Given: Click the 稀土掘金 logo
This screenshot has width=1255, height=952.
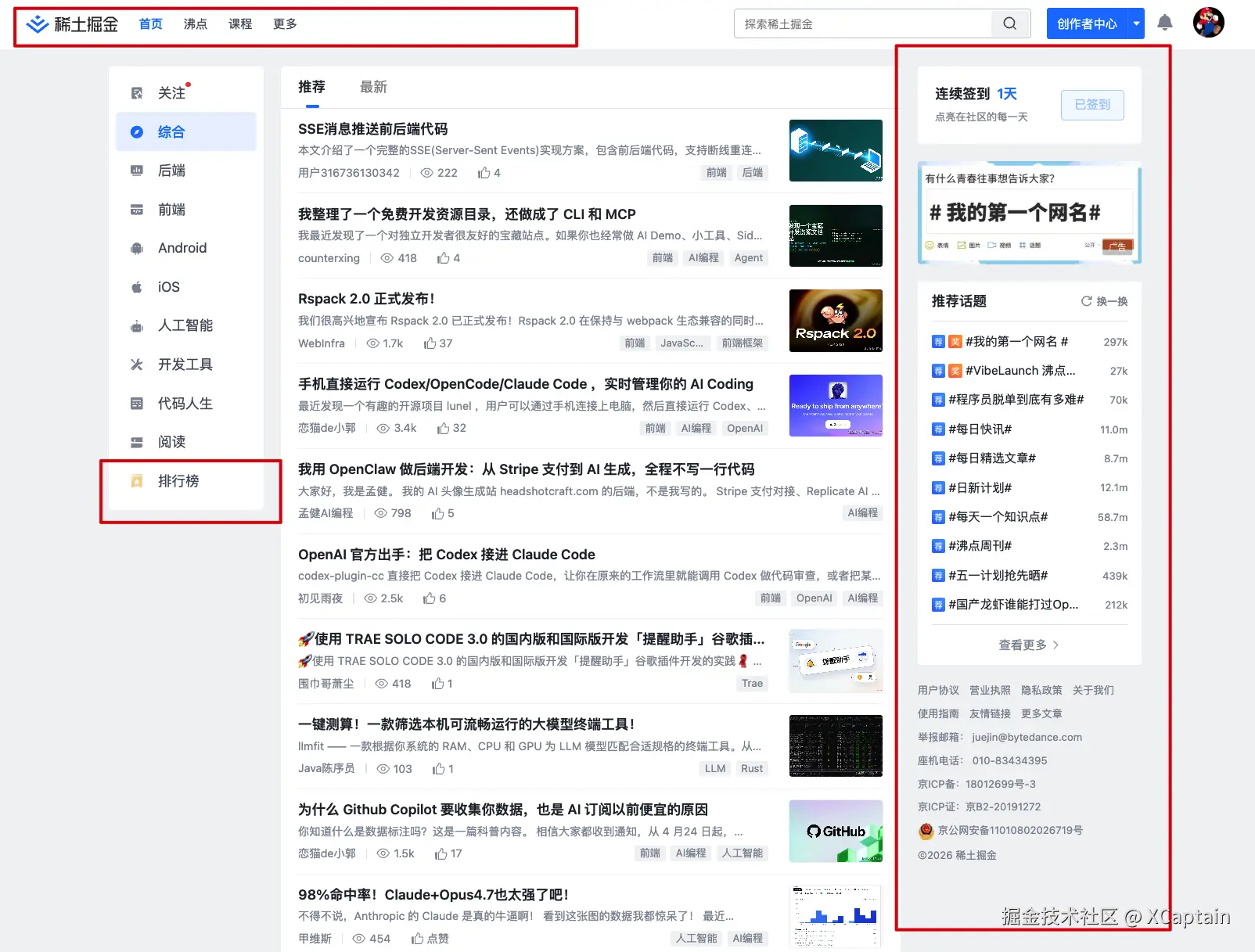Looking at the screenshot, I should (72, 24).
